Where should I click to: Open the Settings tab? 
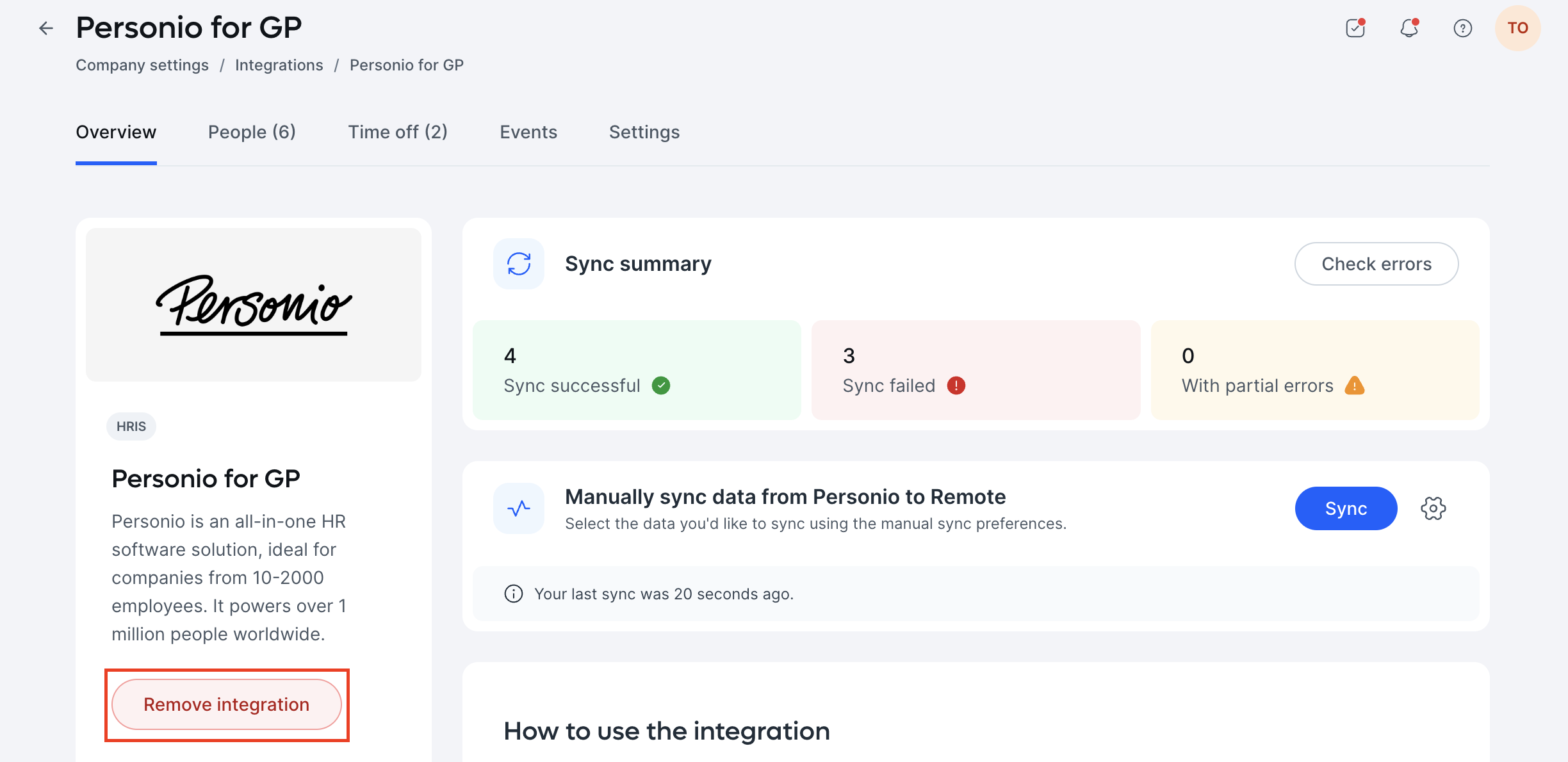pyautogui.click(x=644, y=132)
